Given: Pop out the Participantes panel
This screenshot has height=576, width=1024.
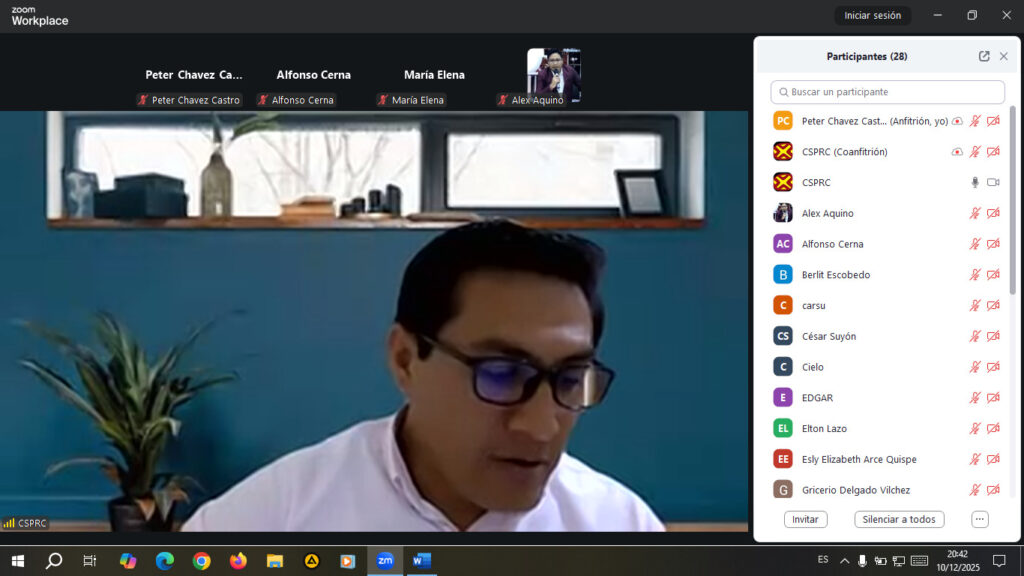Looking at the screenshot, I should (x=984, y=57).
